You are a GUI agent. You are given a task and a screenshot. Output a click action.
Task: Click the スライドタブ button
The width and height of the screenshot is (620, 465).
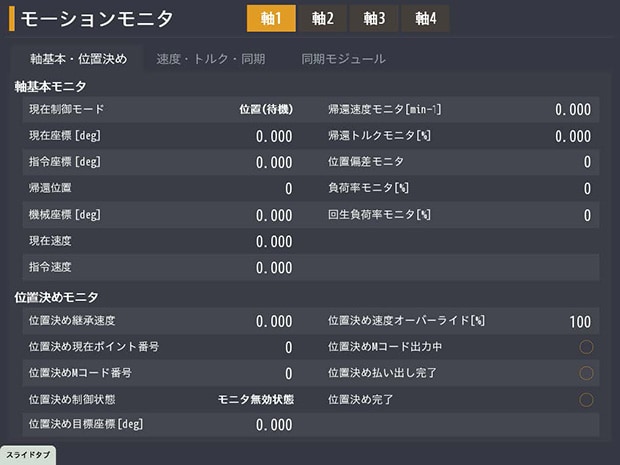tap(27, 456)
